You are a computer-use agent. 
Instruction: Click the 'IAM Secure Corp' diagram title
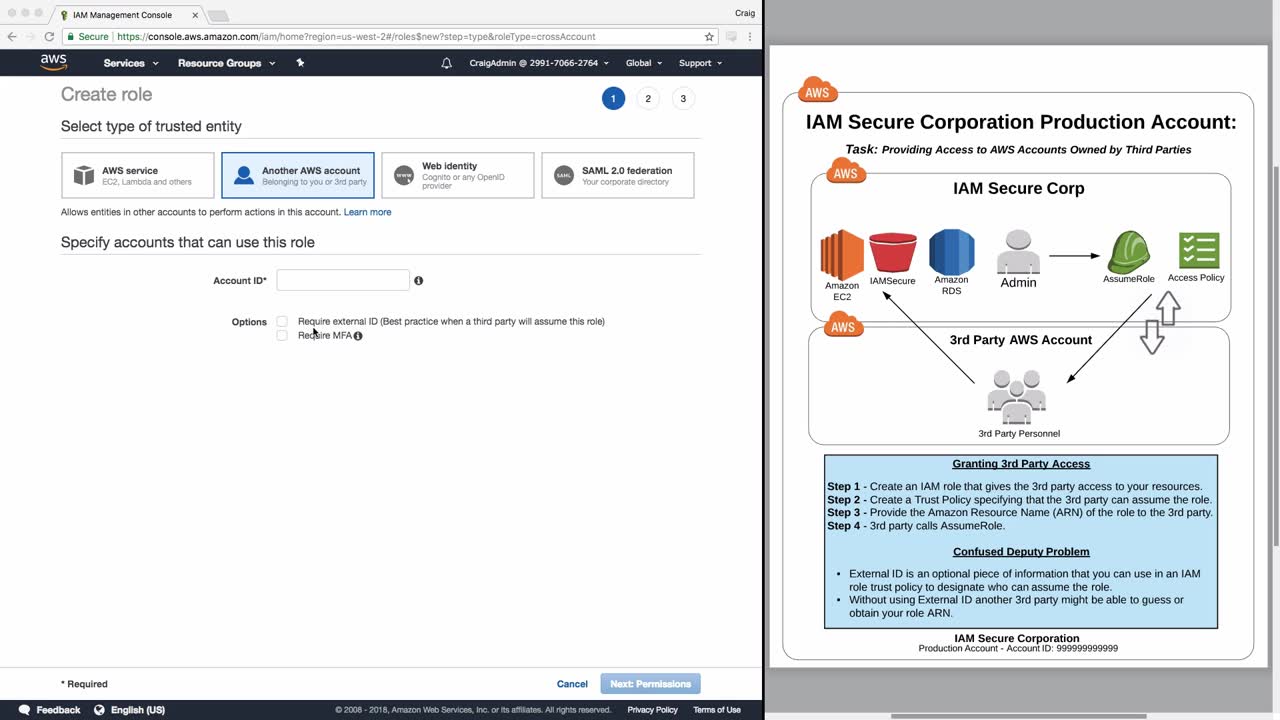[x=1018, y=188]
